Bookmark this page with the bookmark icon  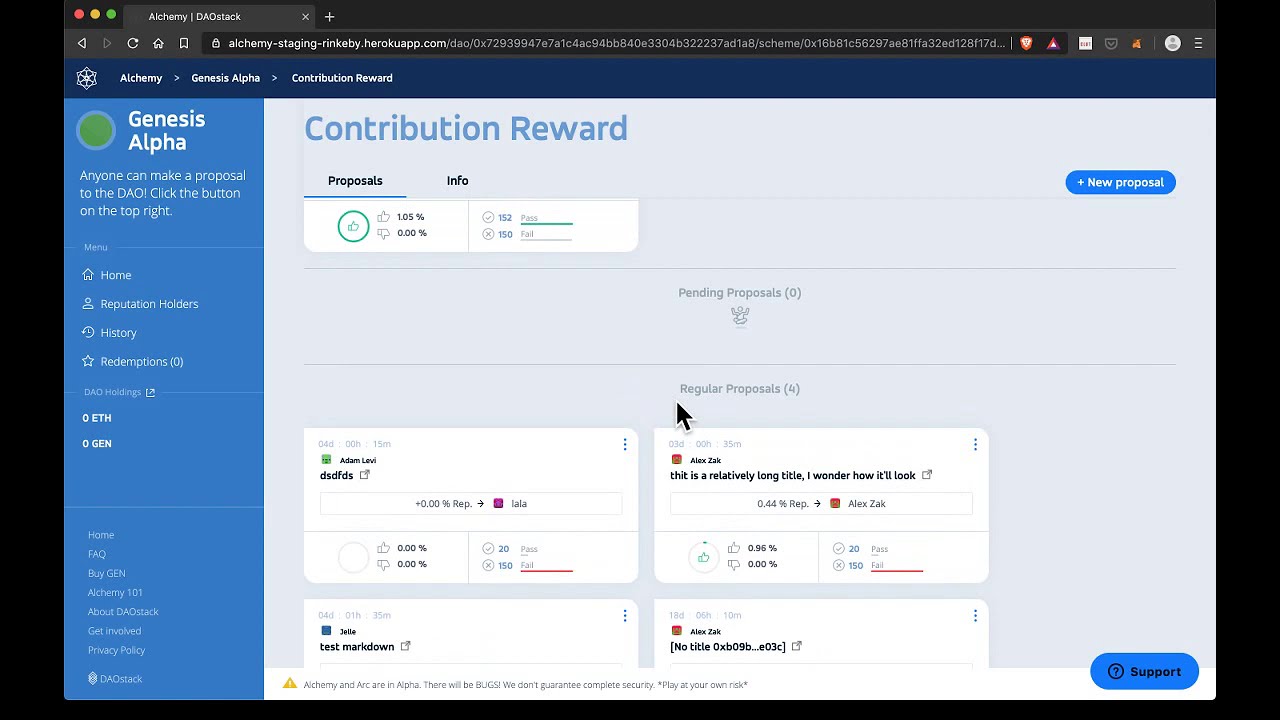point(184,43)
